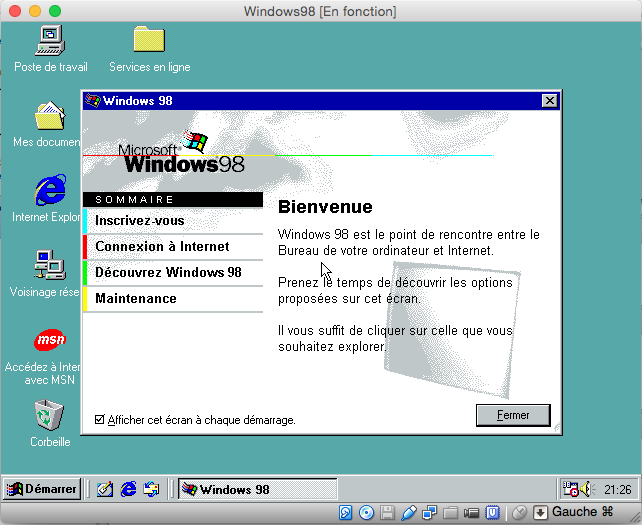642x525 pixels.
Task: Click the VirtualBox optical disc status icon
Action: (366, 512)
